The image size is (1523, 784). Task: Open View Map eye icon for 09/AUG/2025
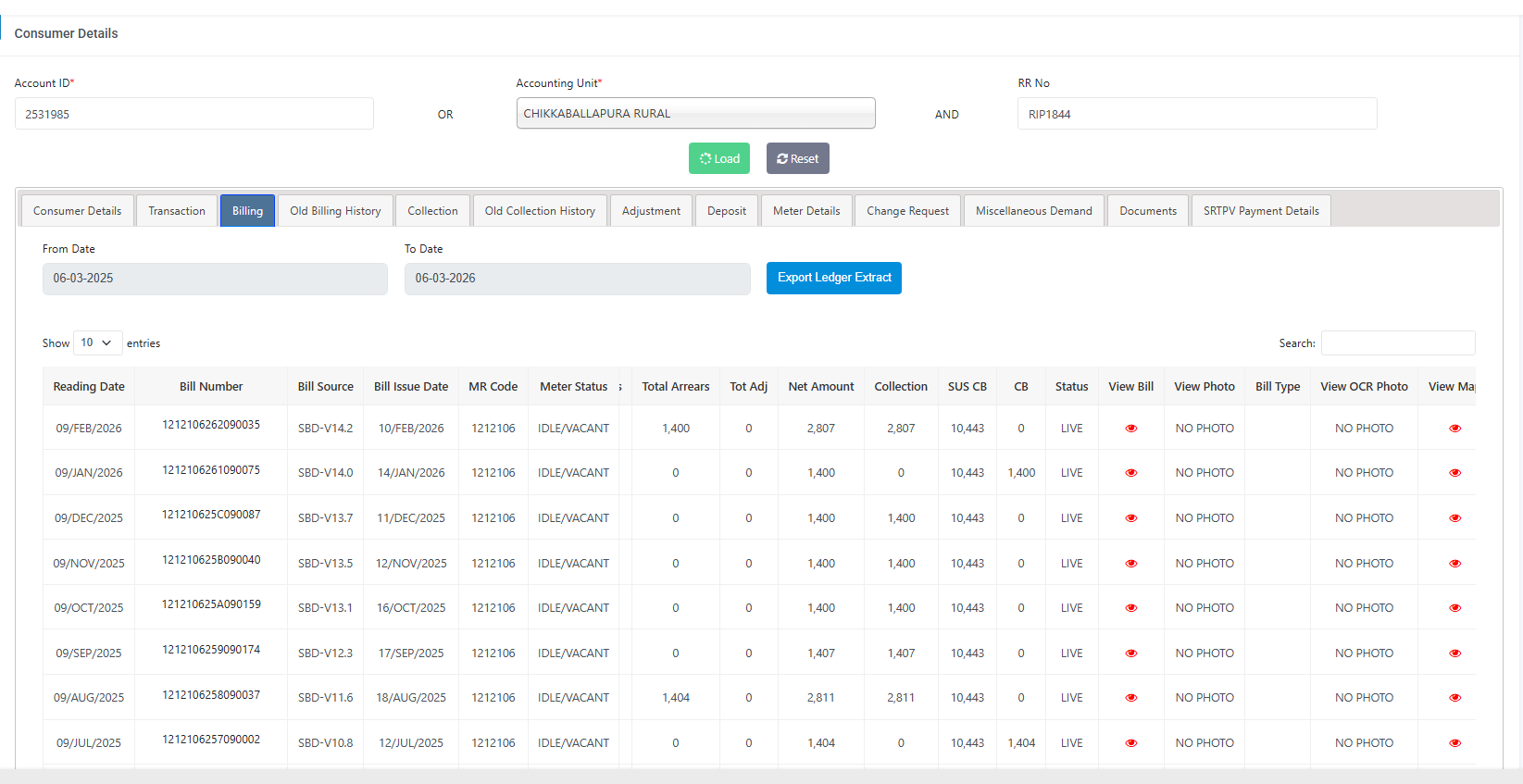tap(1454, 698)
